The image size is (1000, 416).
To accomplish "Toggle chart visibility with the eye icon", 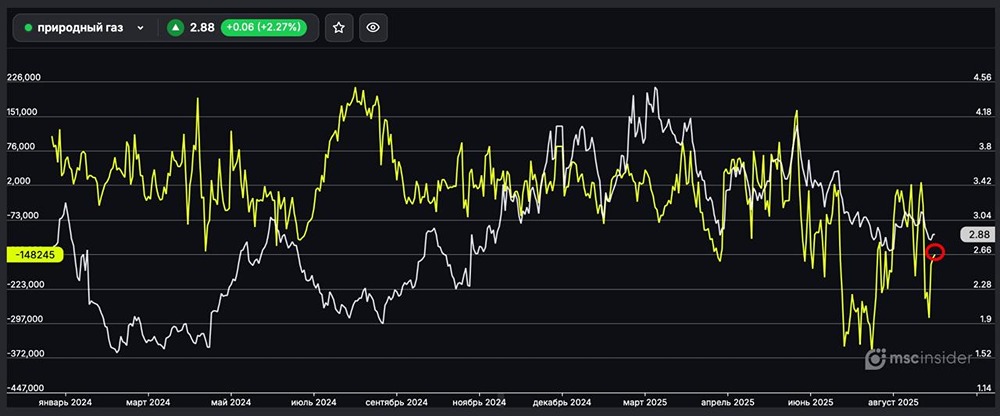I will (373, 28).
